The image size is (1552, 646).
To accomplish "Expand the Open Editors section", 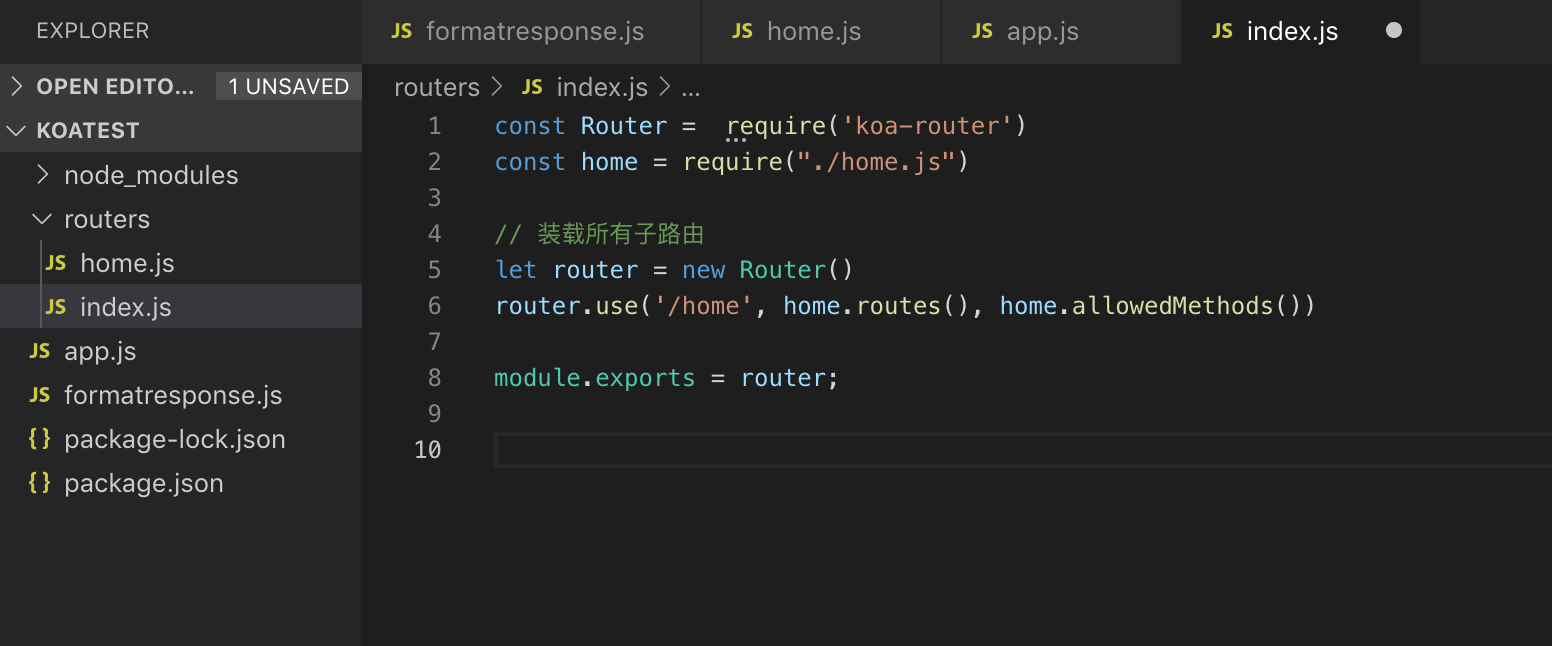I will coord(17,87).
